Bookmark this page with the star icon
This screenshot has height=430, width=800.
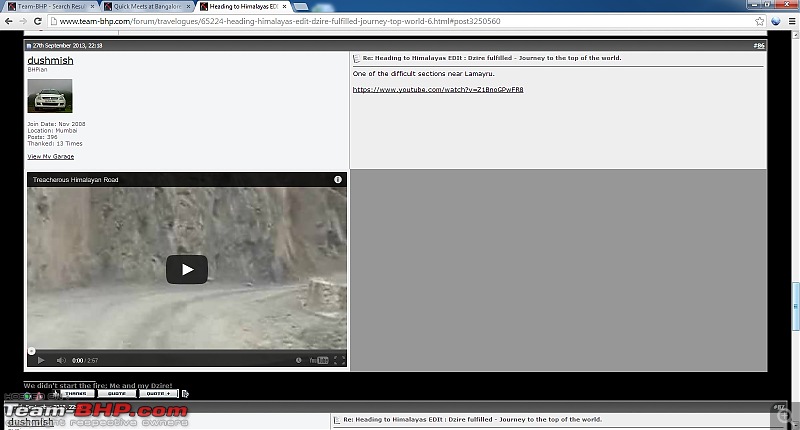coord(760,21)
